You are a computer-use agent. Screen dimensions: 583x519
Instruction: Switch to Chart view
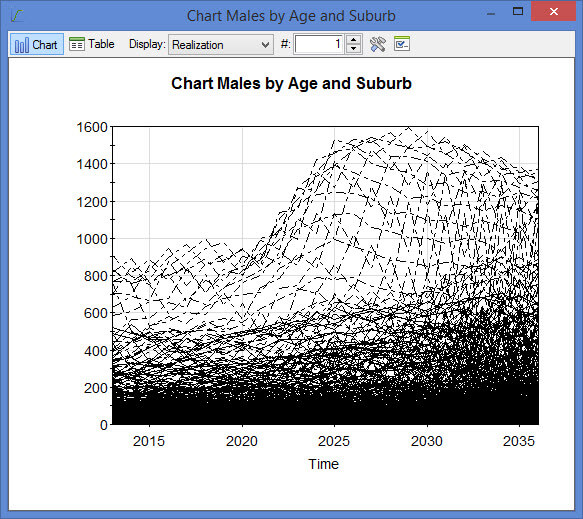pyautogui.click(x=36, y=44)
